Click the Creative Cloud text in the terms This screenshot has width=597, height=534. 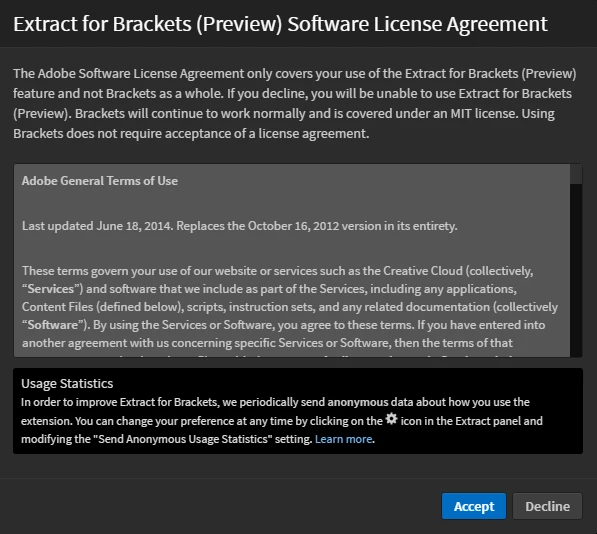click(422, 271)
